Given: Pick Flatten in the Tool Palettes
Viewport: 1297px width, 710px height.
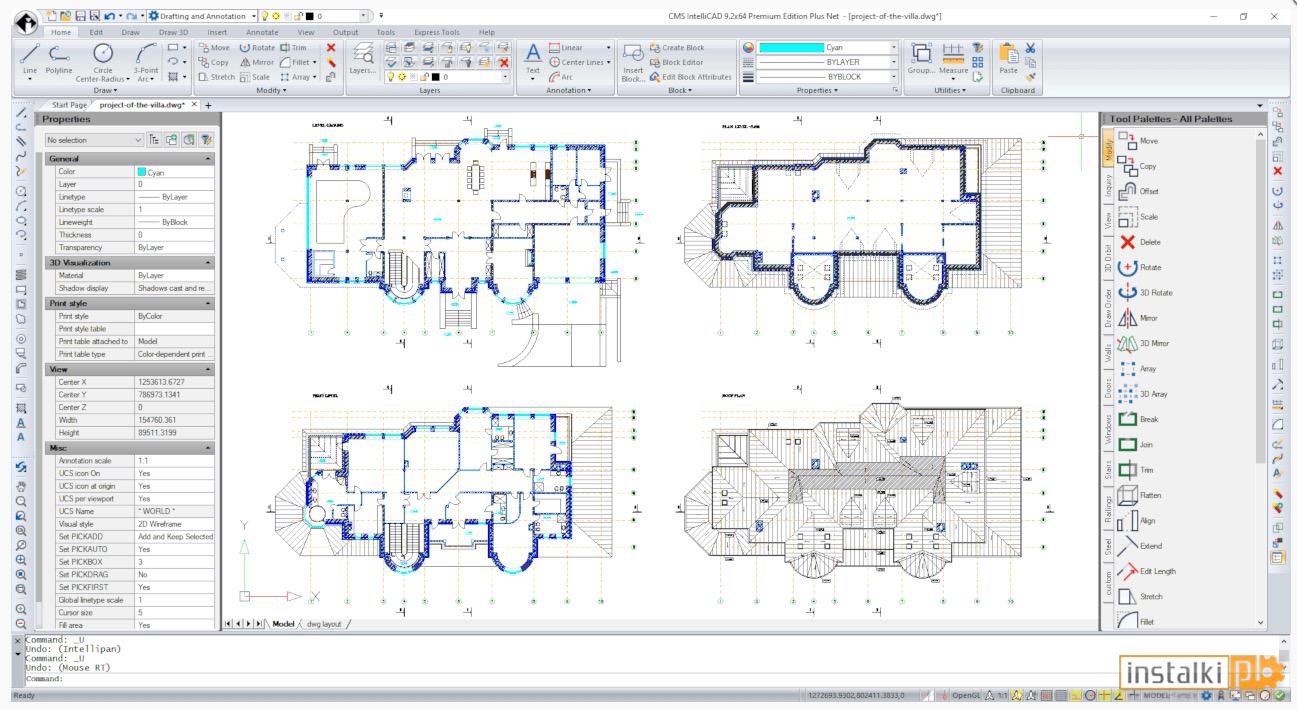Looking at the screenshot, I should click(x=1139, y=495).
